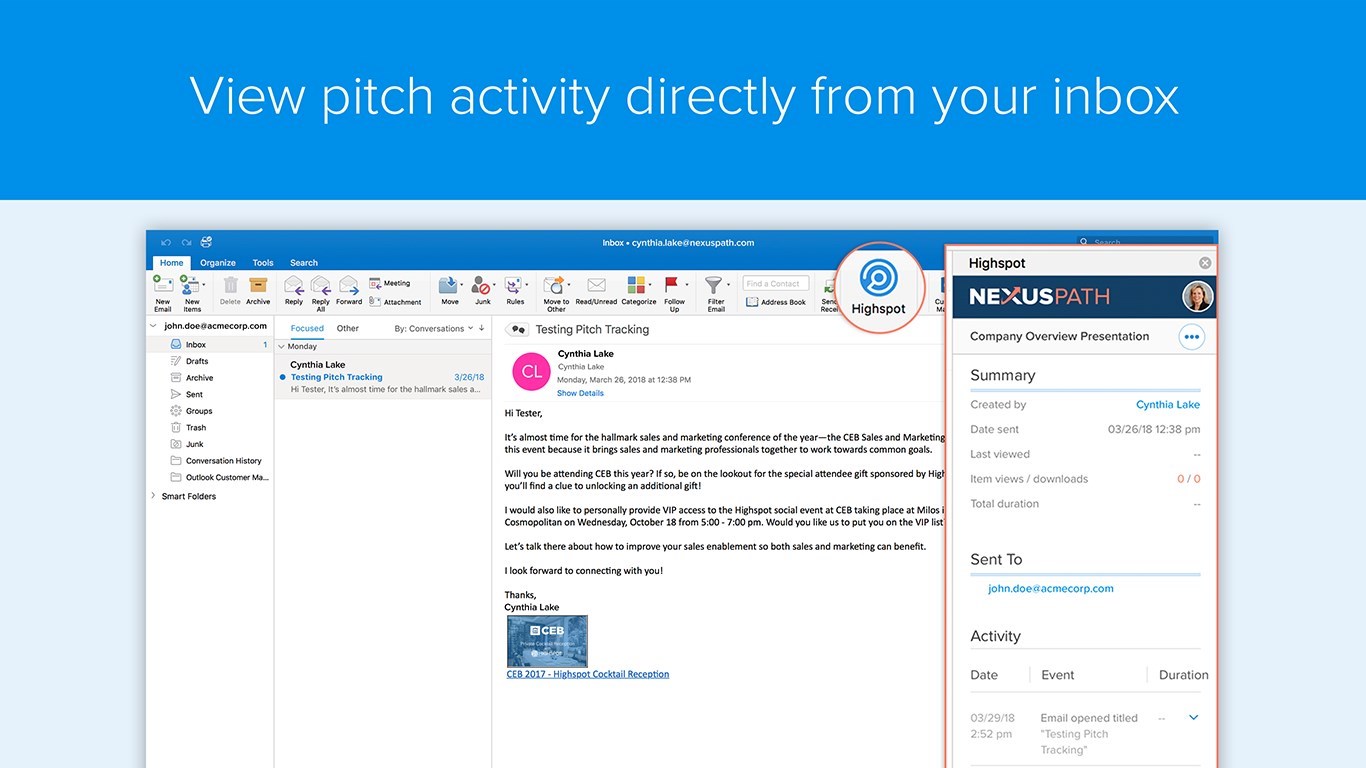Open the By: Conversations sort dropdown
The width and height of the screenshot is (1366, 768).
pos(433,328)
